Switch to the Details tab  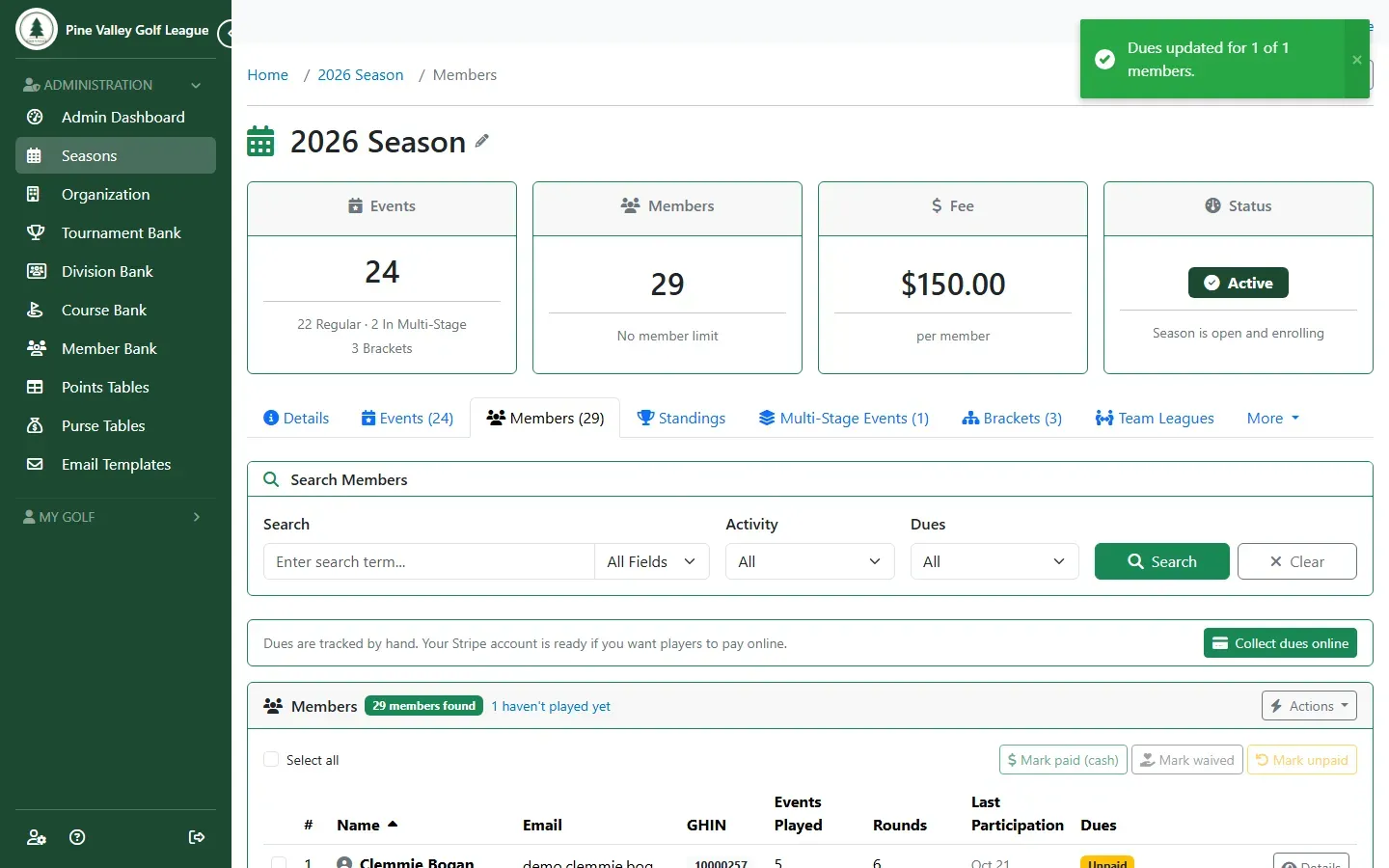[296, 418]
